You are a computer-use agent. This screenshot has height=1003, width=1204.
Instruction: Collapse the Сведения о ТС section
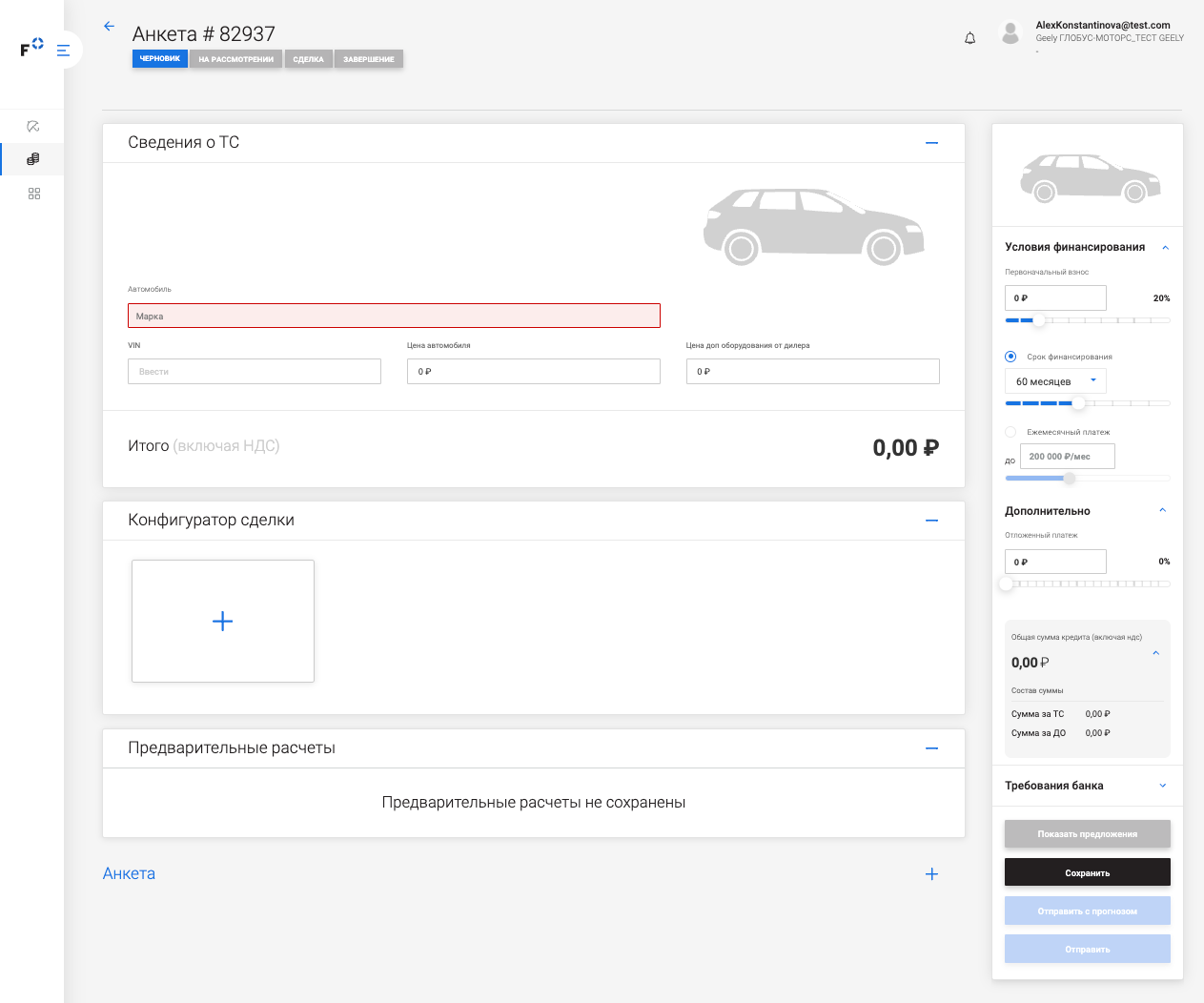pos(931,143)
